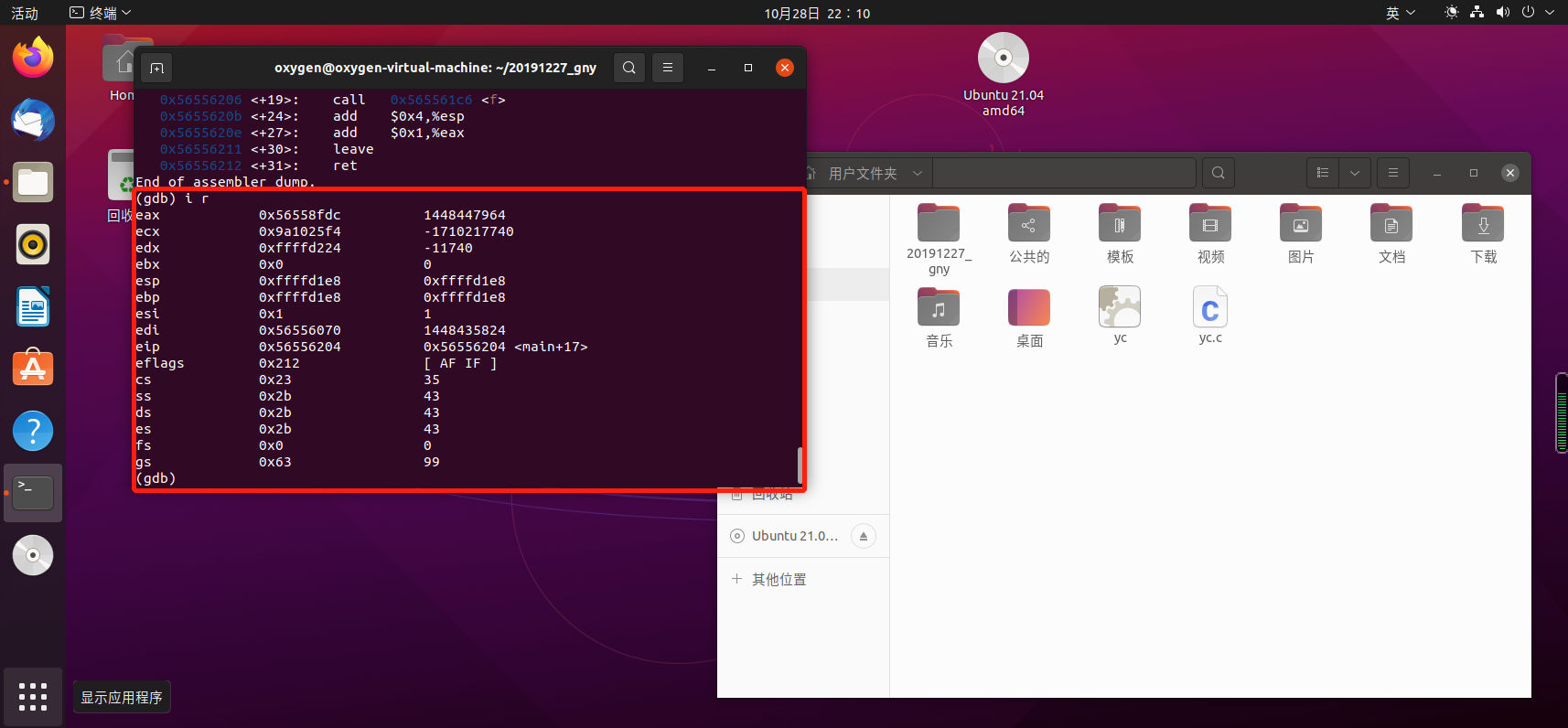Open the 文档 folder
This screenshot has width=1568, height=728.
(x=1391, y=234)
